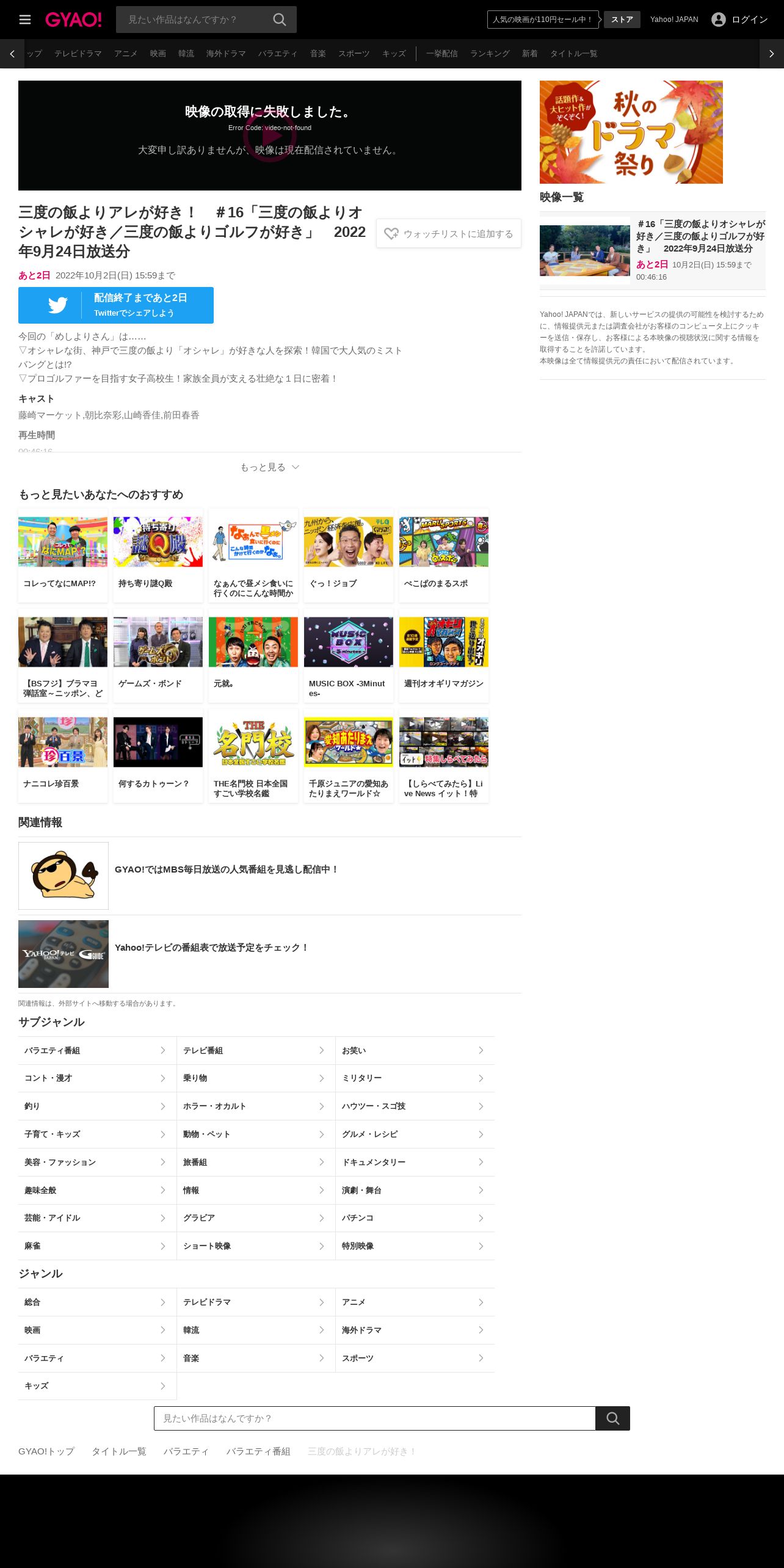Click the 110円セール promotion link
The image size is (784, 1568).
(x=542, y=20)
